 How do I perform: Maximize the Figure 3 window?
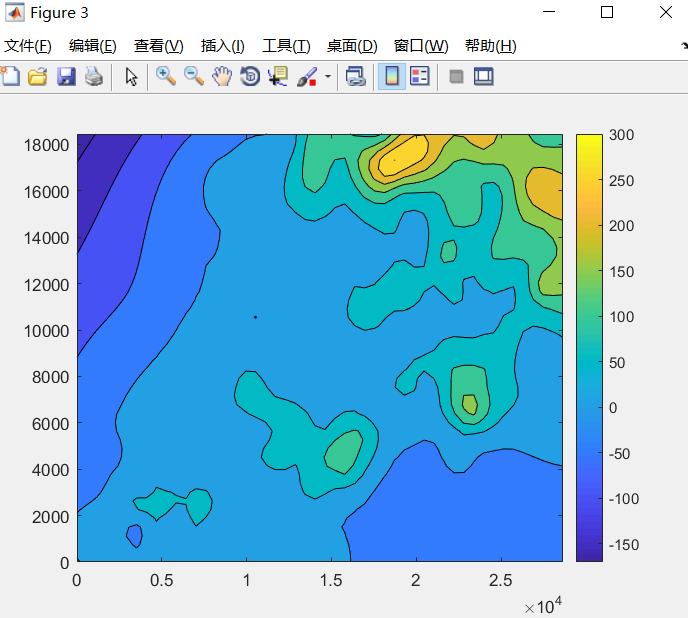click(x=607, y=12)
